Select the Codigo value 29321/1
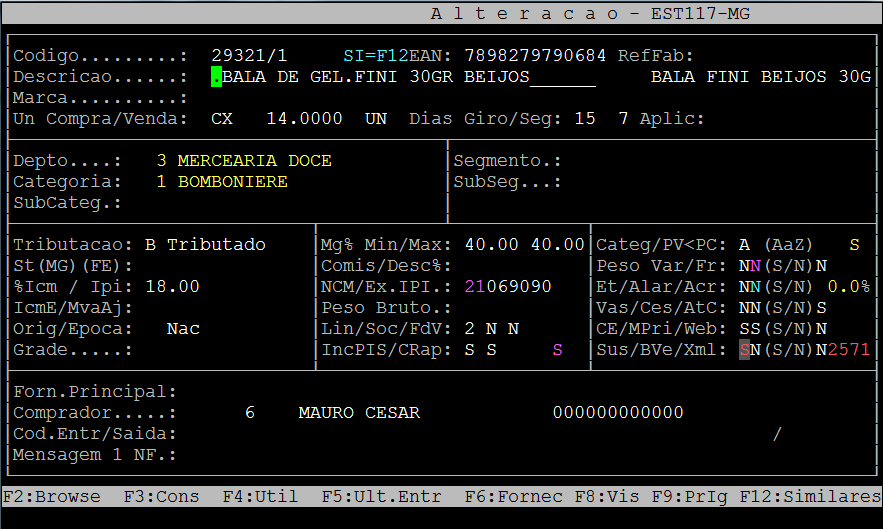This screenshot has height=529, width=883. click(x=249, y=55)
